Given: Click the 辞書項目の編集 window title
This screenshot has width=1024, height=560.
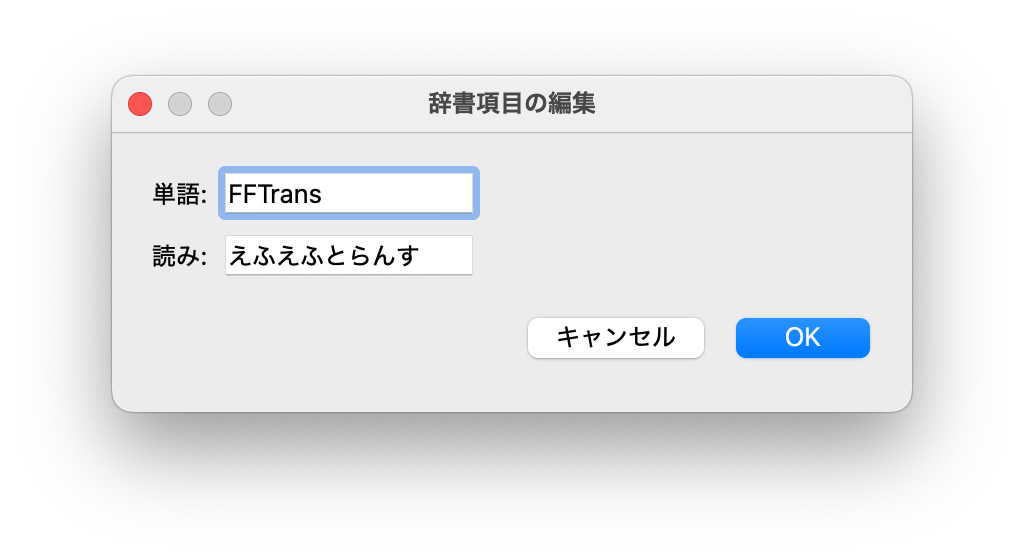Looking at the screenshot, I should (x=512, y=104).
